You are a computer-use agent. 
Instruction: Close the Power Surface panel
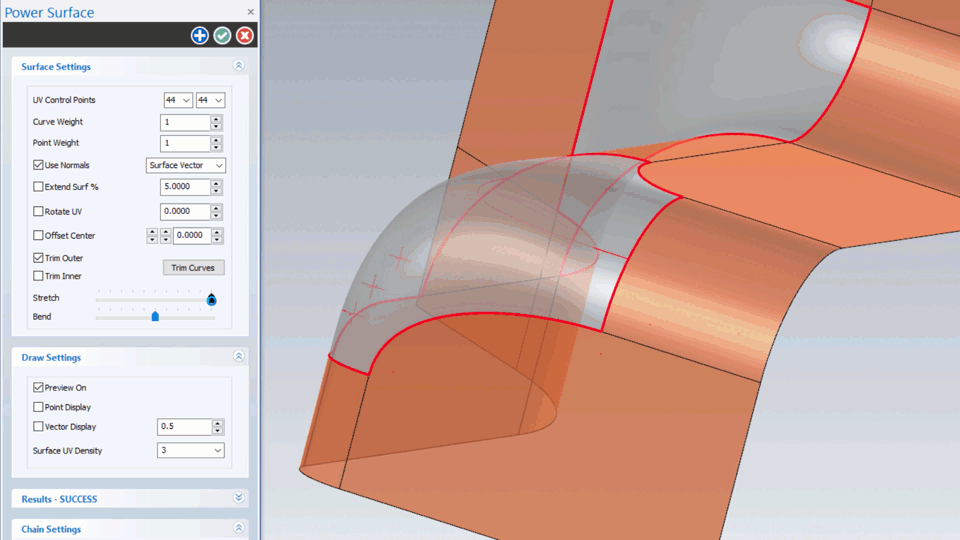tap(250, 12)
